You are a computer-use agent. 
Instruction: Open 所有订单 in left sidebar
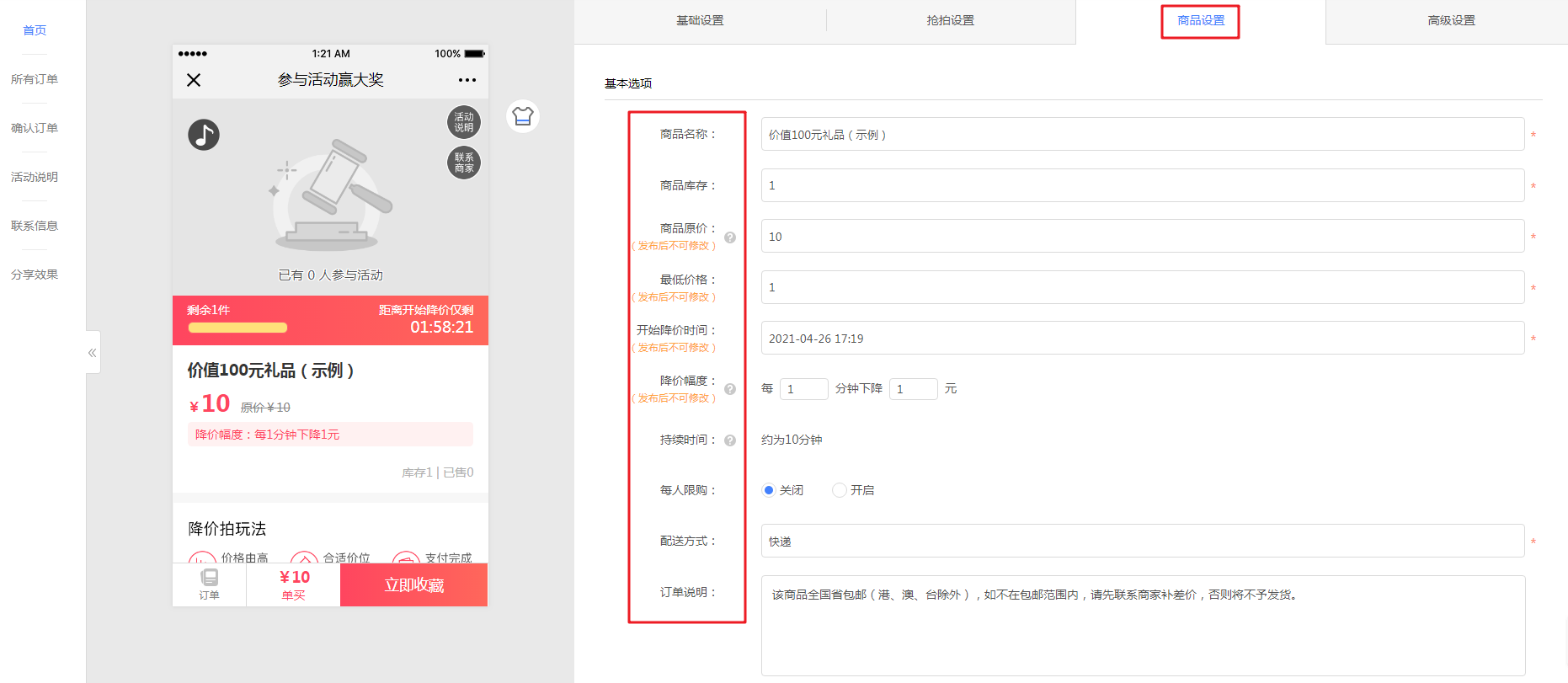(x=35, y=79)
